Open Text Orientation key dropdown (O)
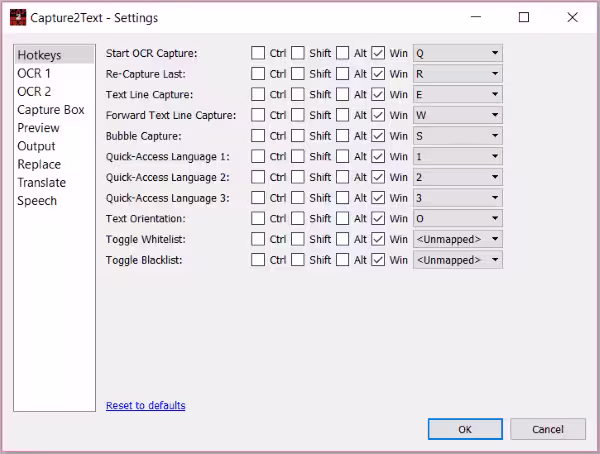 point(458,219)
